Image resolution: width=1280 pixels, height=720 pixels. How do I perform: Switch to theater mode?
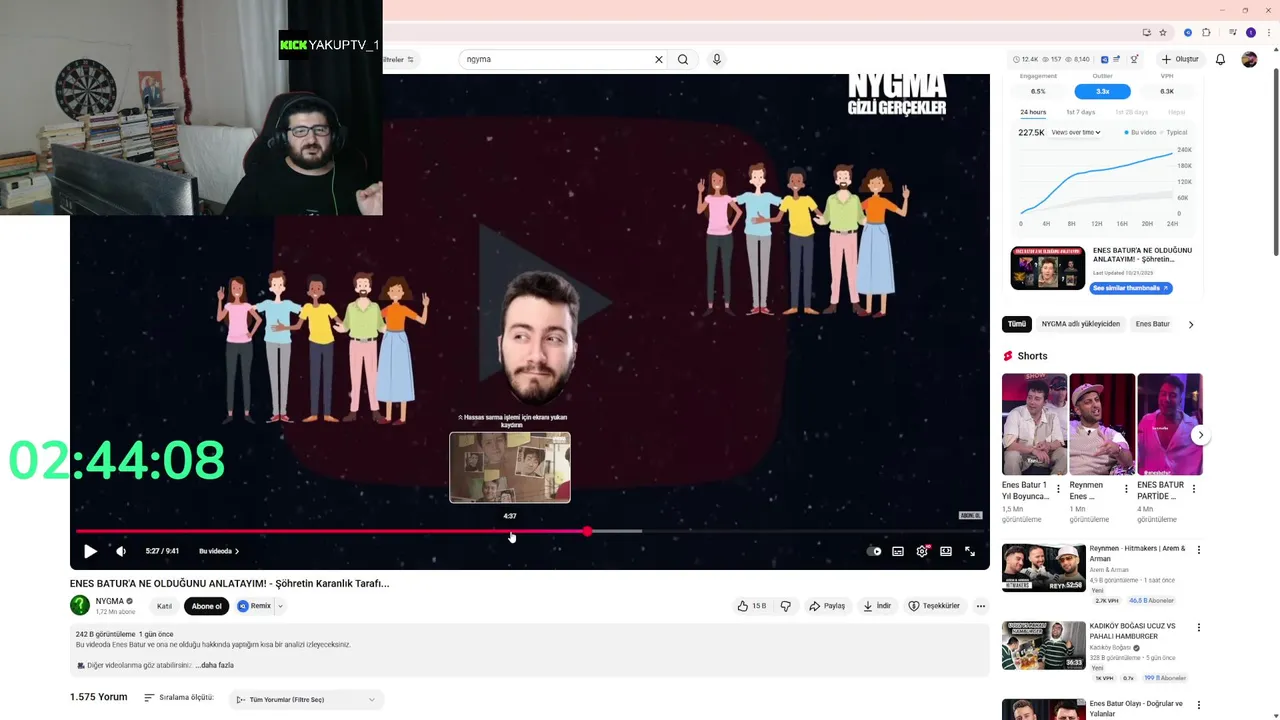click(x=946, y=551)
